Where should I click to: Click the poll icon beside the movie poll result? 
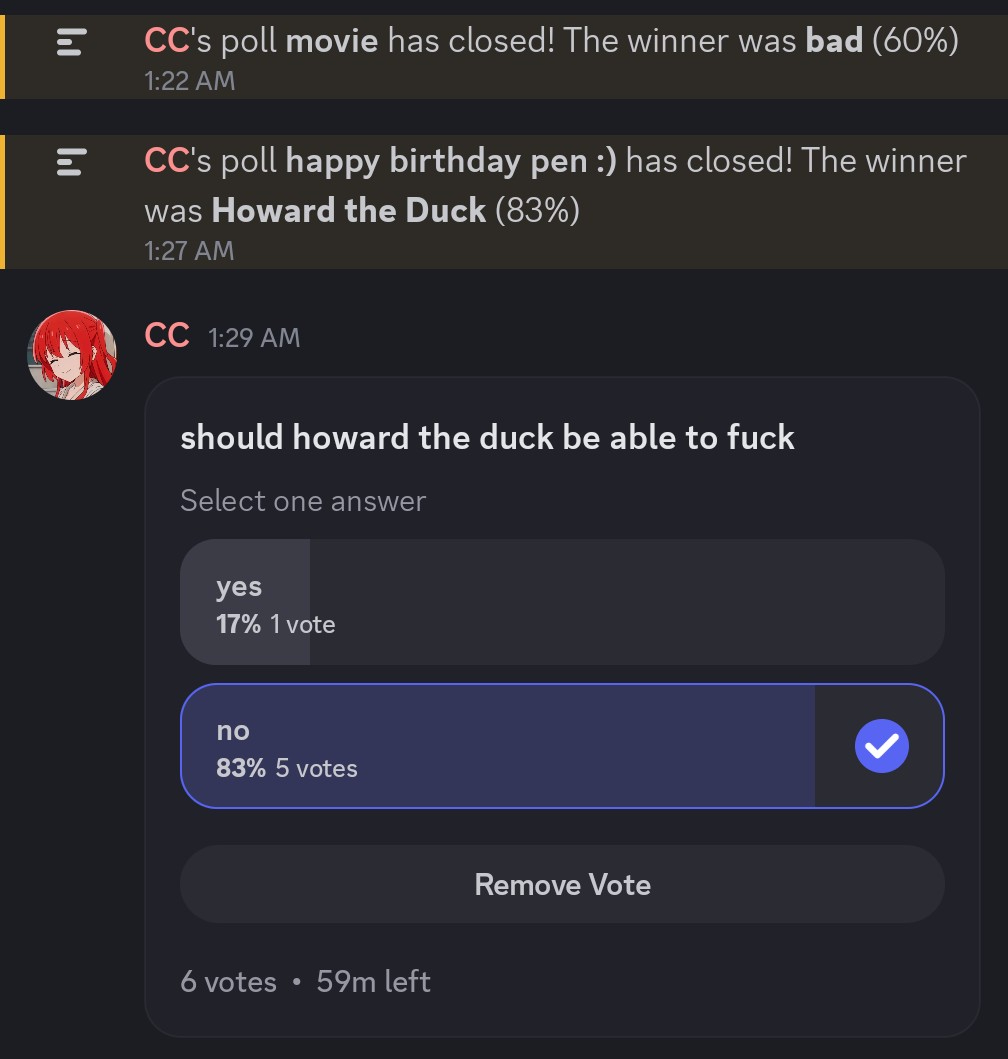tap(71, 42)
